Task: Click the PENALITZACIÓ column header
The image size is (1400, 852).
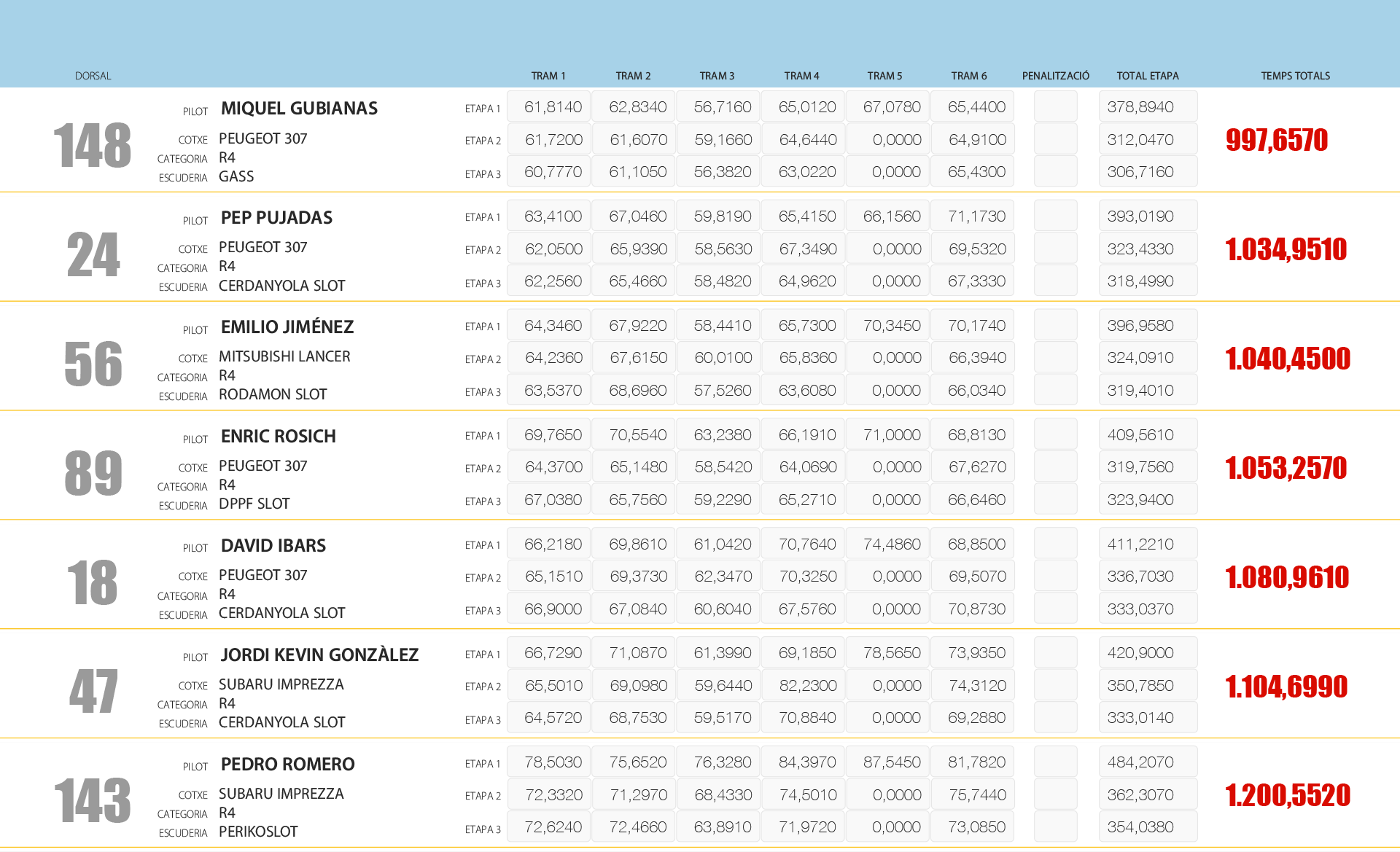Action: pos(1055,76)
